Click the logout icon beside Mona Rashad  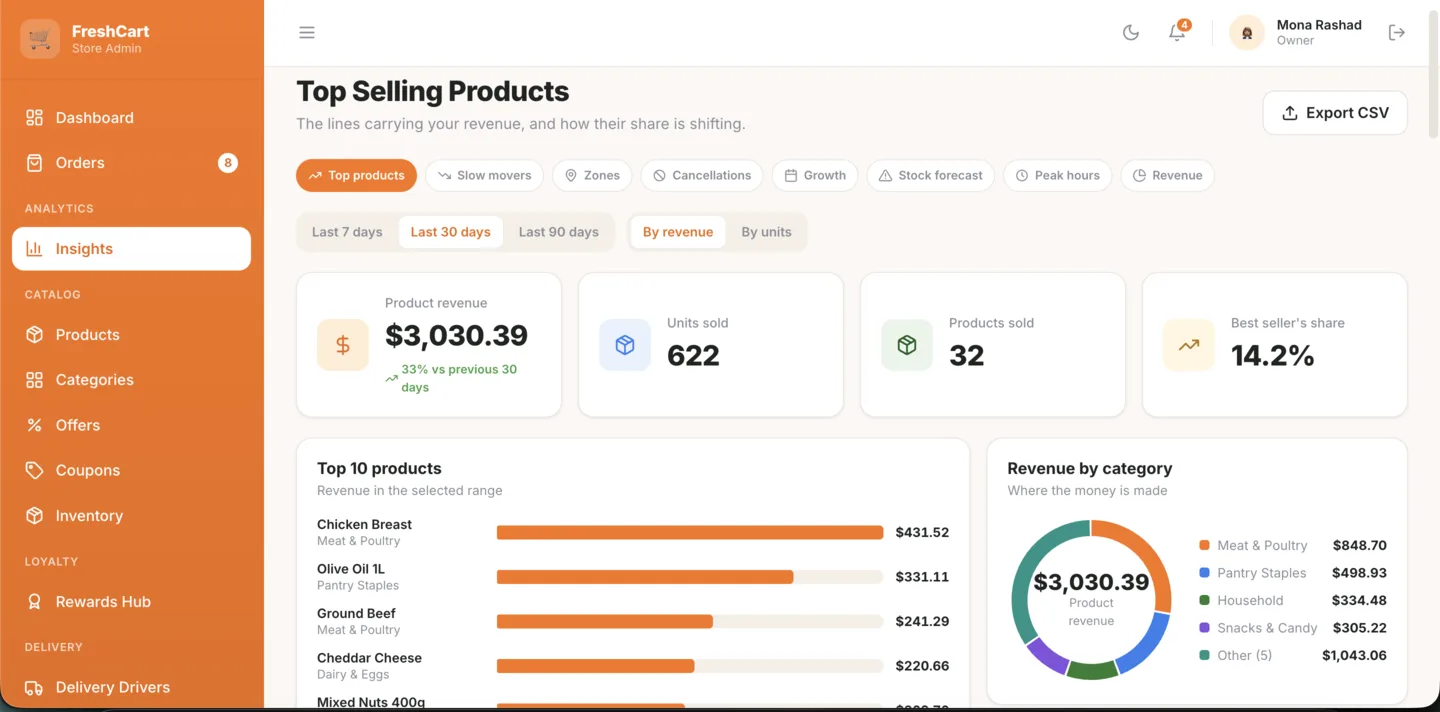1397,33
